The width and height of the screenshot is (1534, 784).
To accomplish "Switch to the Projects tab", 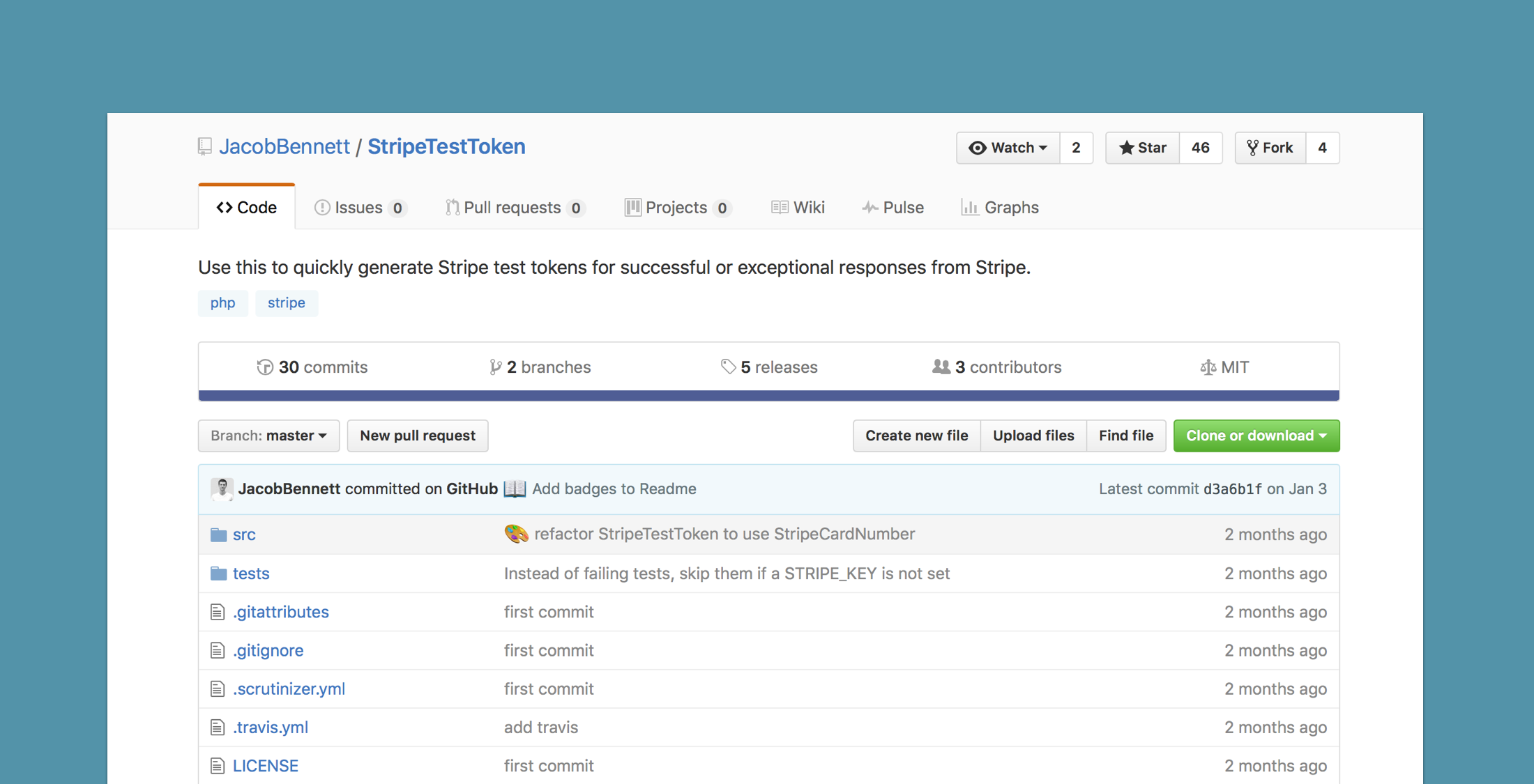I will [678, 207].
